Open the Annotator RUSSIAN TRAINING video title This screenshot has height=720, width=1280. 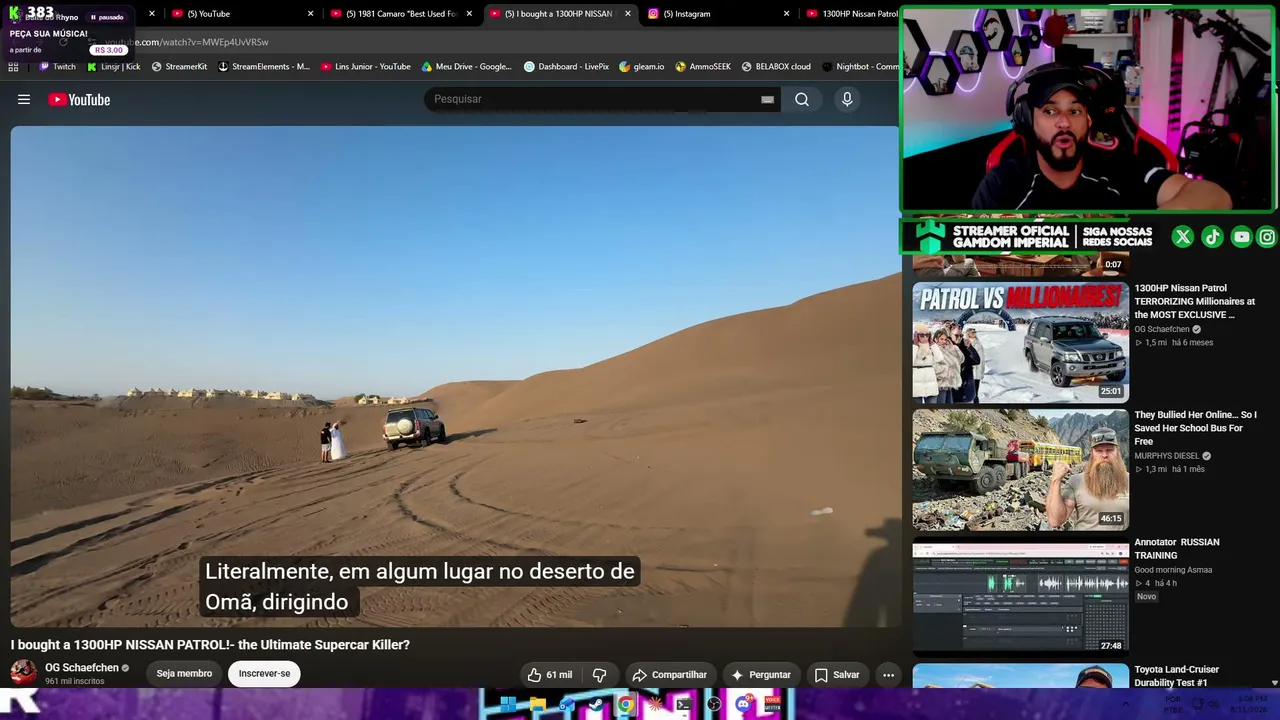coord(1176,548)
